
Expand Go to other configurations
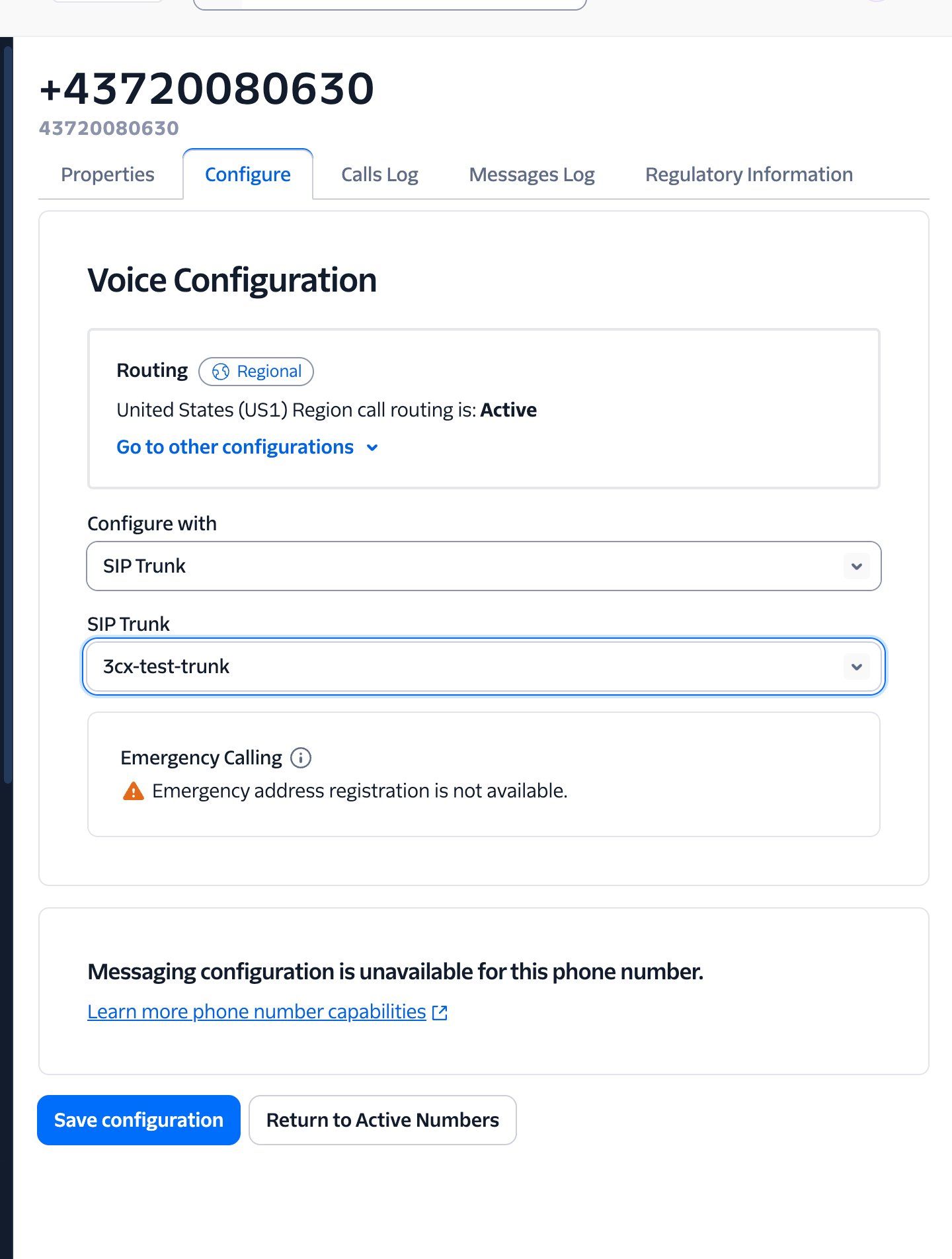[247, 447]
